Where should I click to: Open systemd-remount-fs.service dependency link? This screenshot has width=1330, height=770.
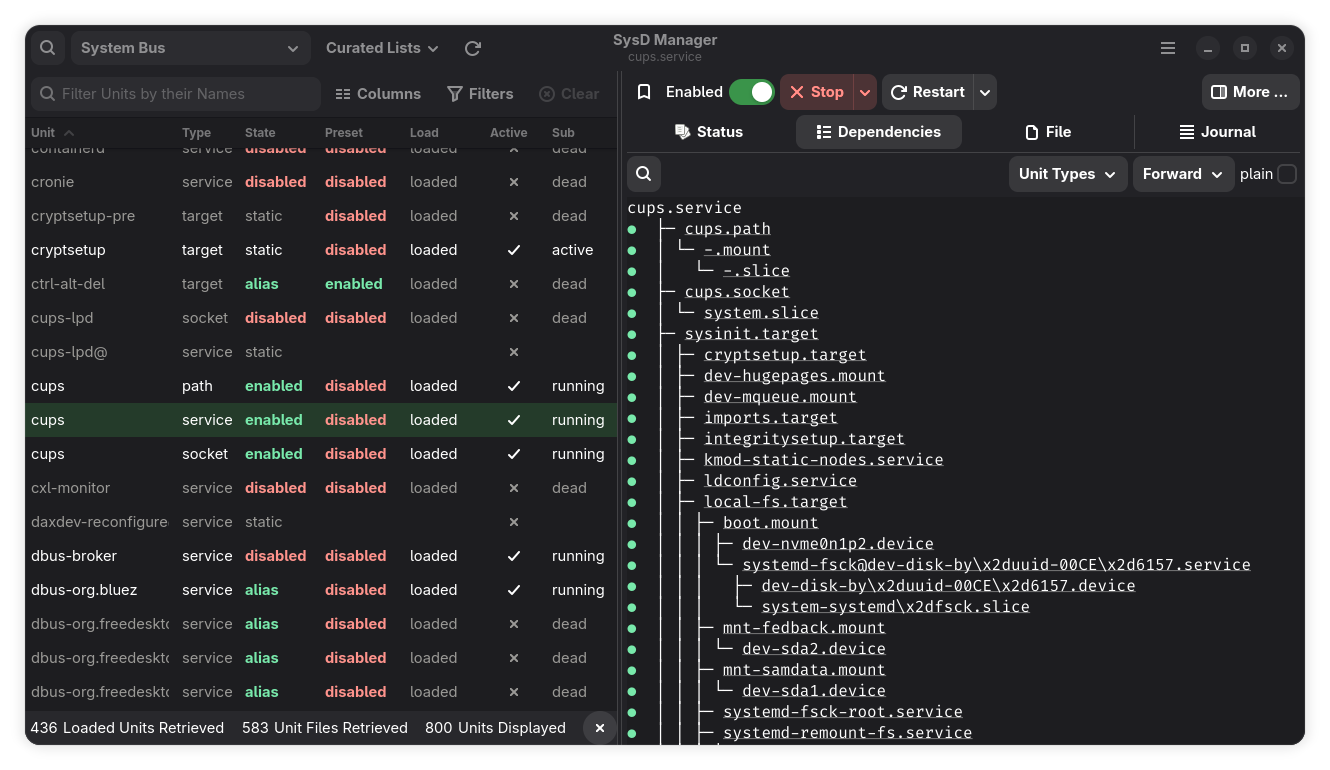[847, 733]
